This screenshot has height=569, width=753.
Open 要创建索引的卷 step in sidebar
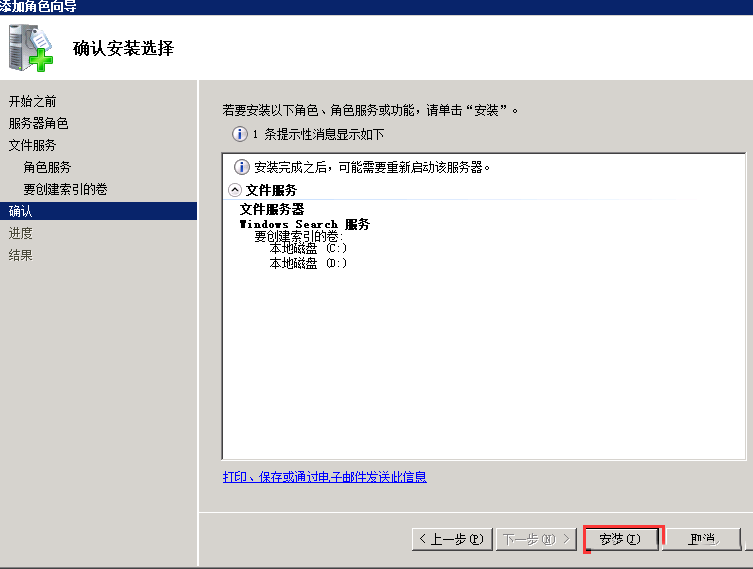coord(65,189)
